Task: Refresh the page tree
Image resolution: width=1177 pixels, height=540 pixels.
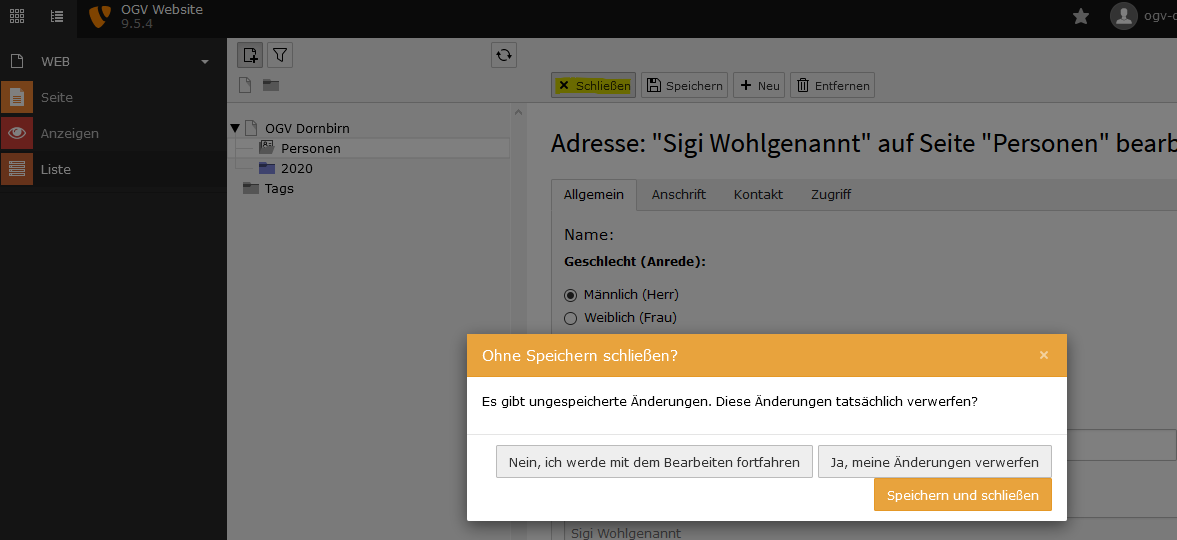Action: pos(504,55)
